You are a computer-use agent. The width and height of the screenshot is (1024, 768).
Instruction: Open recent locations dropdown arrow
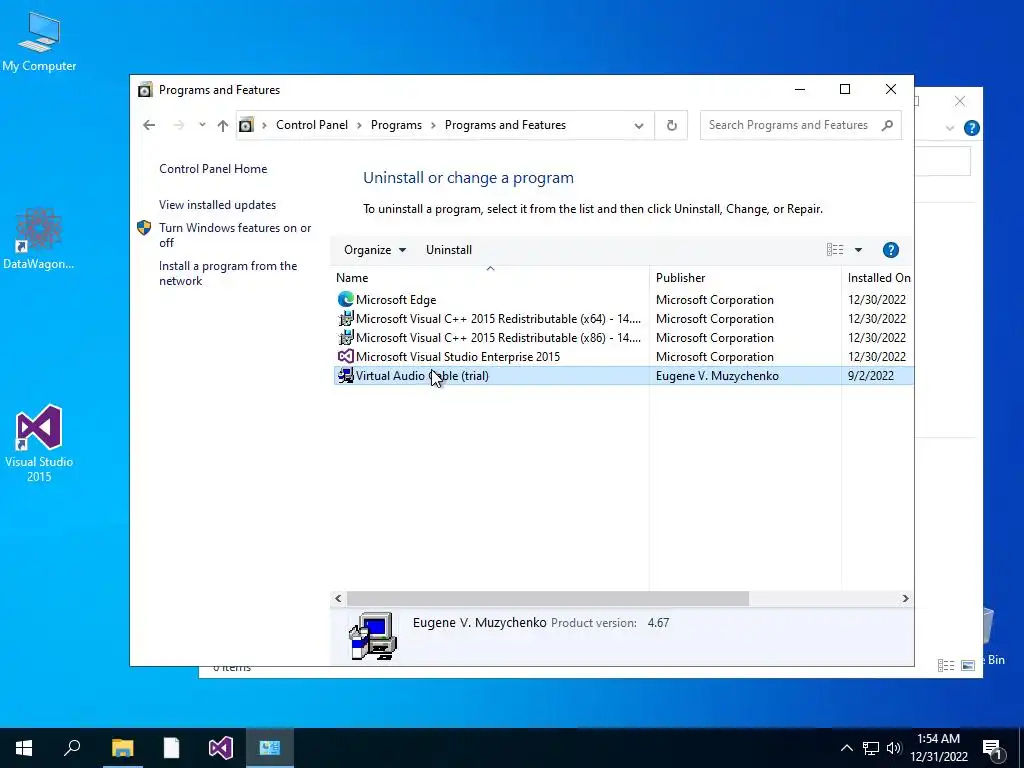click(x=202, y=125)
